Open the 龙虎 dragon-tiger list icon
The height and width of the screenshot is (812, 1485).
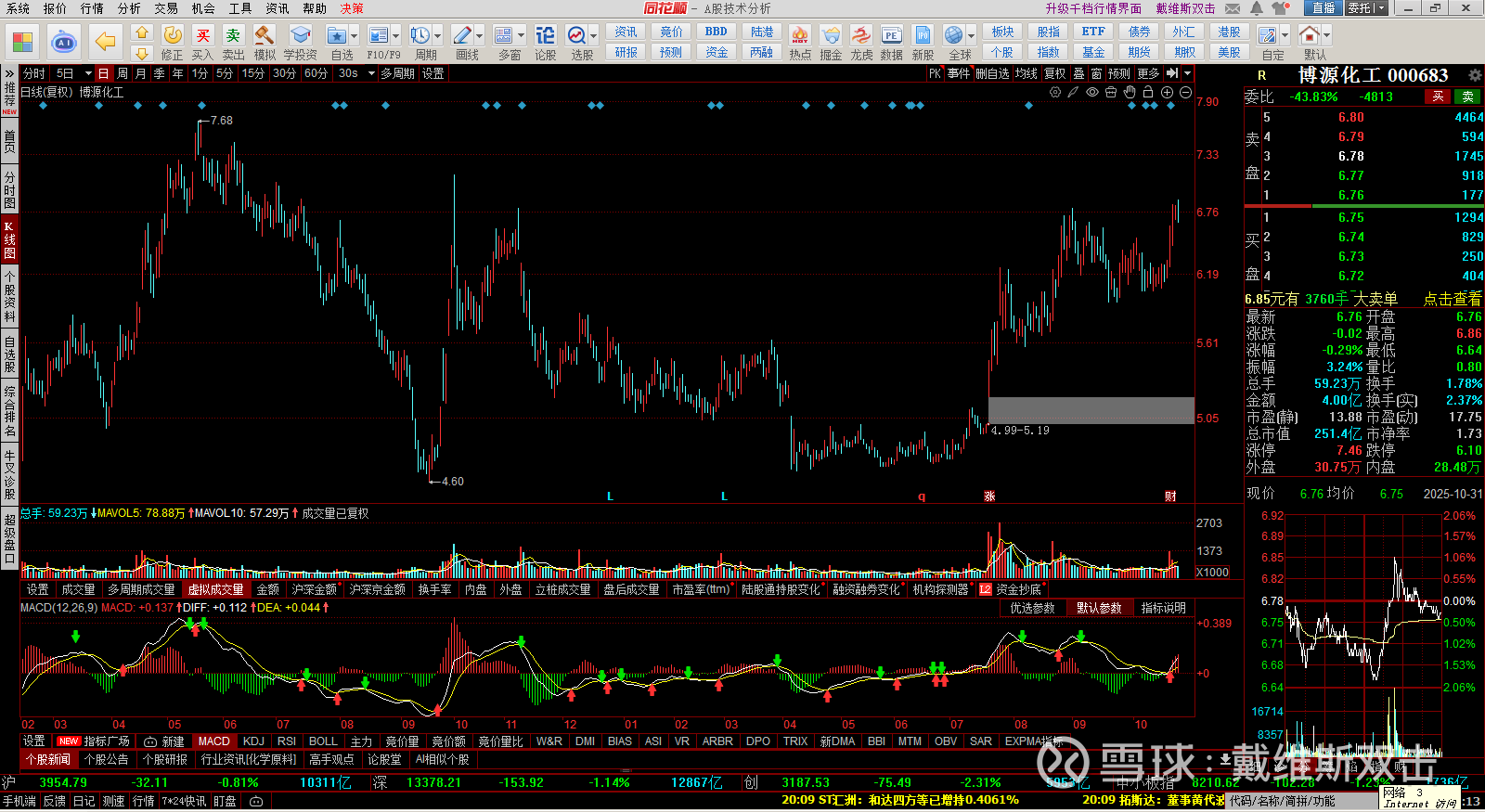pyautogui.click(x=861, y=35)
